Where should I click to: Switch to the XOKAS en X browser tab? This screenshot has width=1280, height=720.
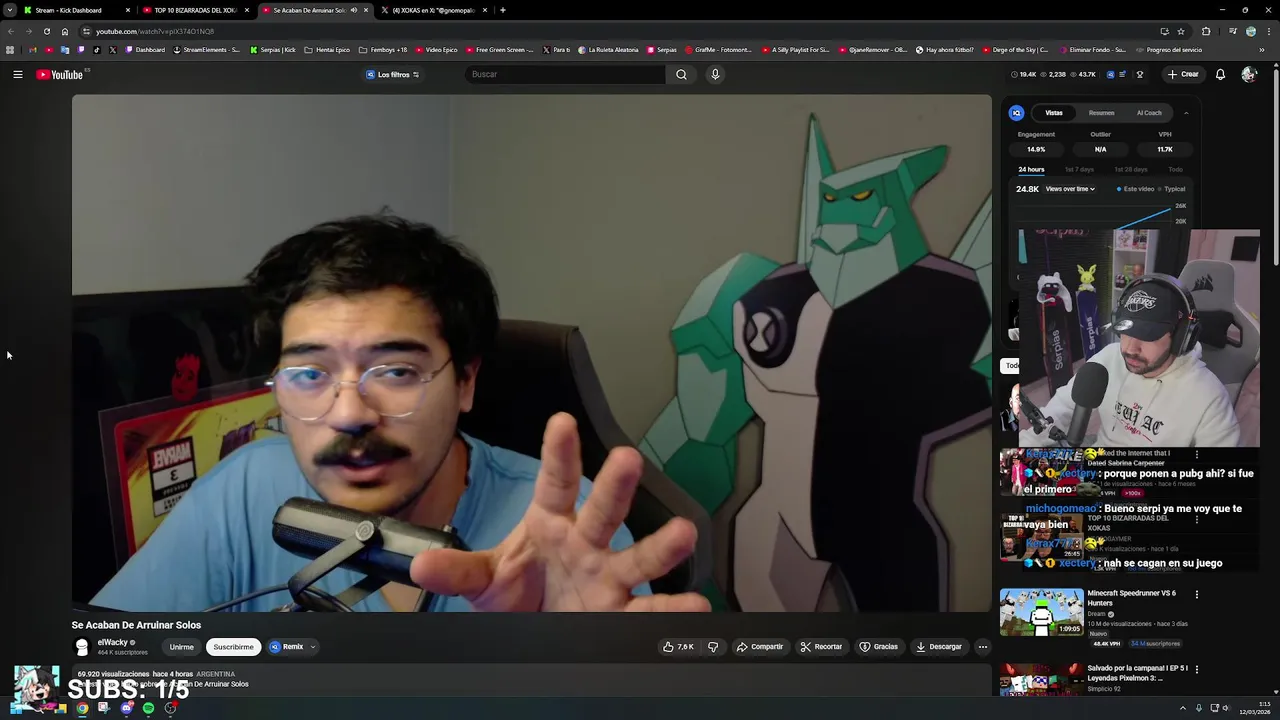coord(433,10)
